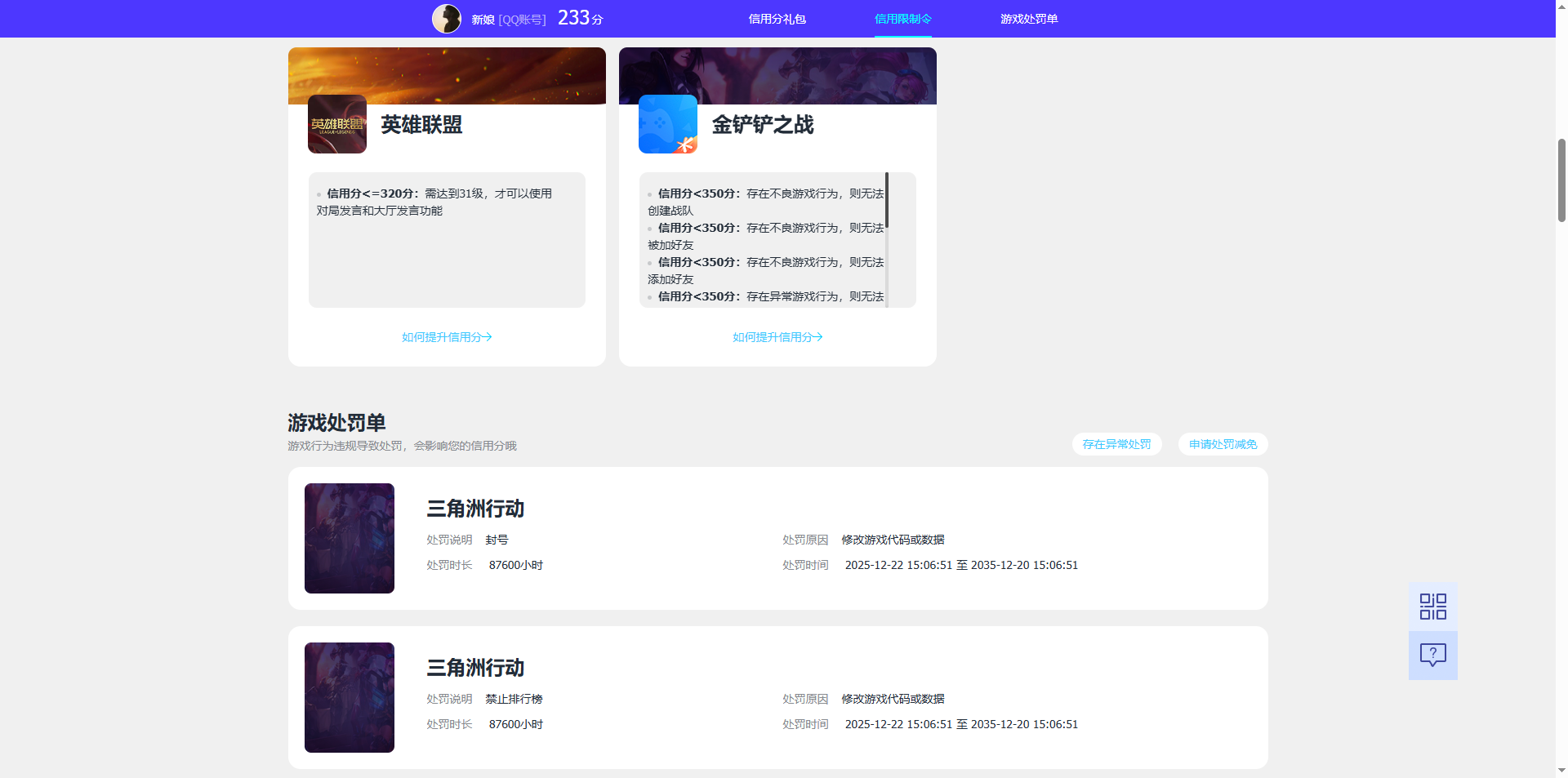Open the QR code floating icon
Viewport: 1568px width, 778px height.
[x=1433, y=607]
